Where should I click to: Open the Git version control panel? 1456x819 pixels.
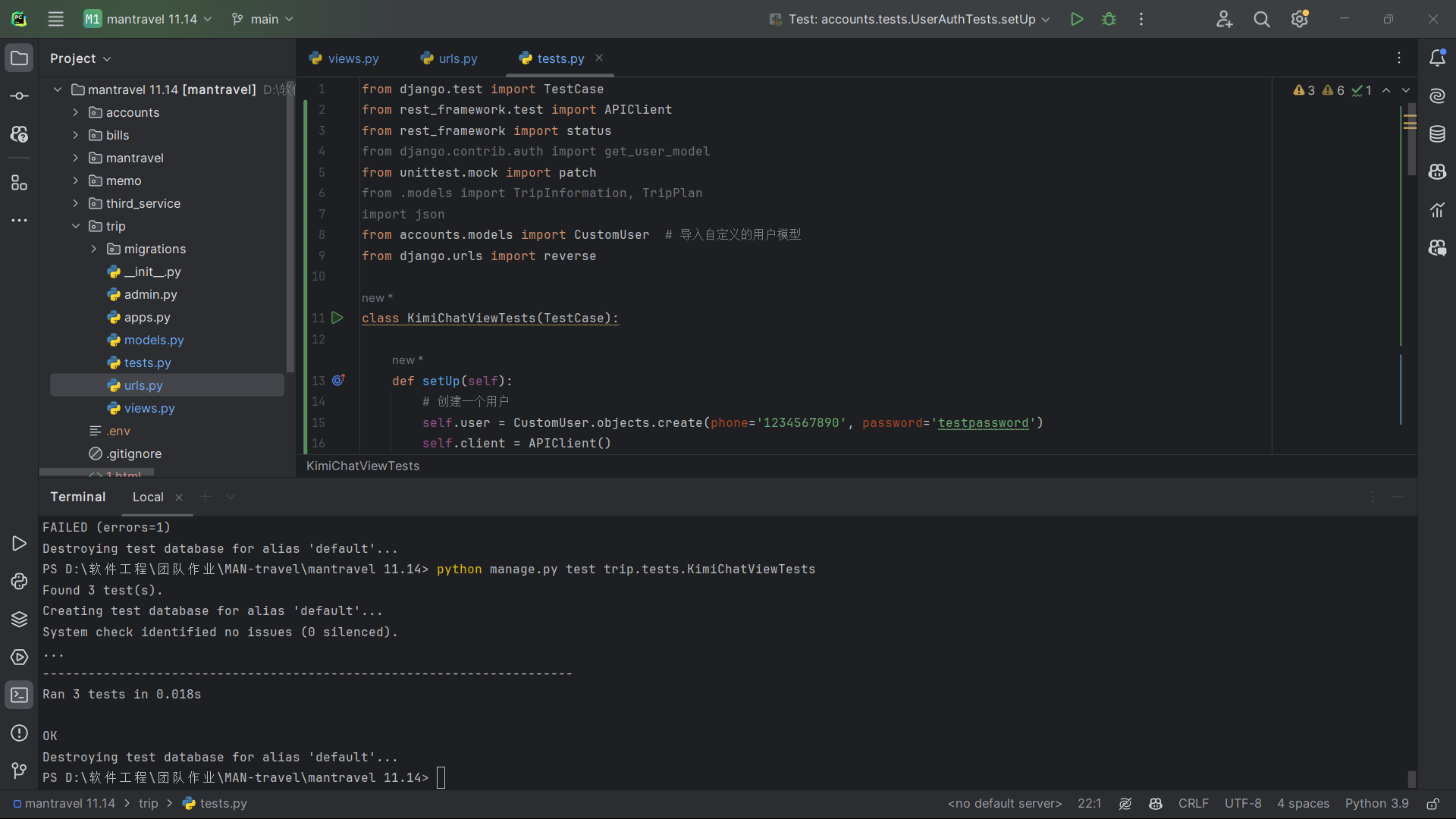pyautogui.click(x=20, y=770)
